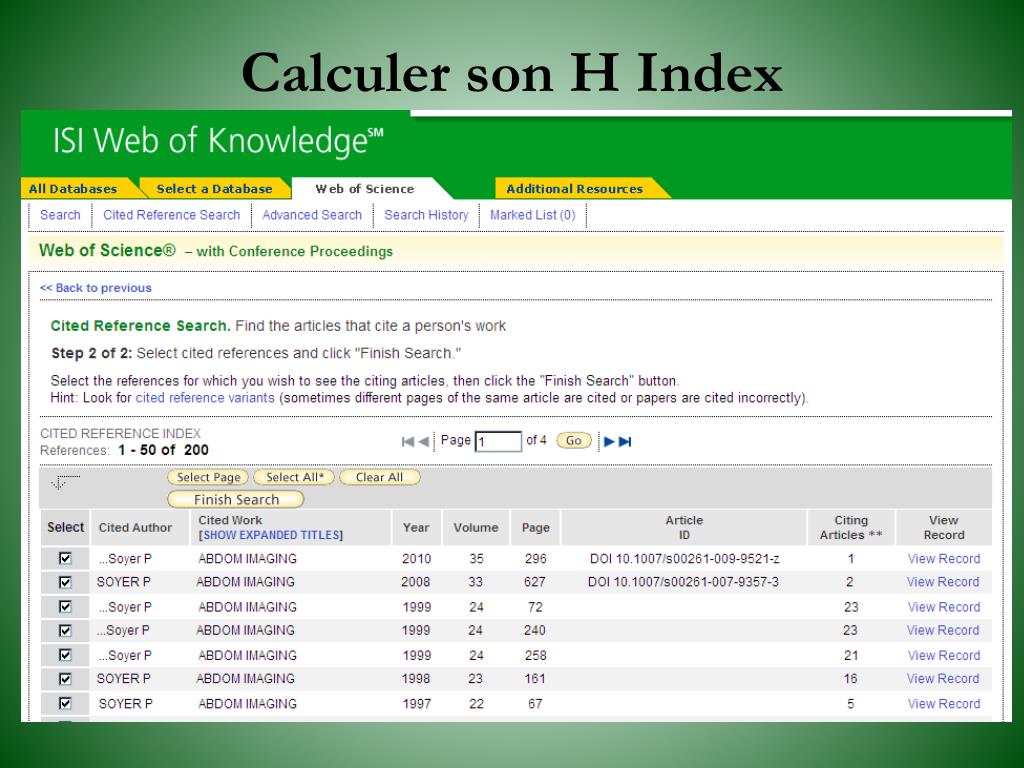View Record for the 2008 reference

pyautogui.click(x=943, y=582)
